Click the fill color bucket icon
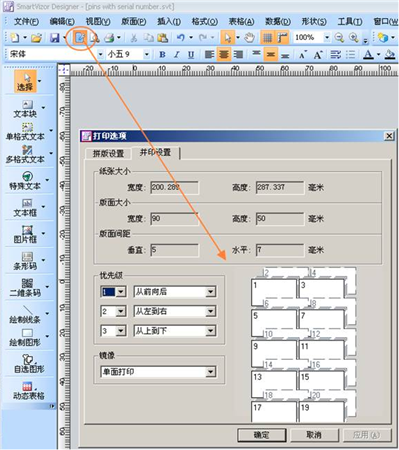Image resolution: width=399 pixels, height=450 pixels. point(390,54)
